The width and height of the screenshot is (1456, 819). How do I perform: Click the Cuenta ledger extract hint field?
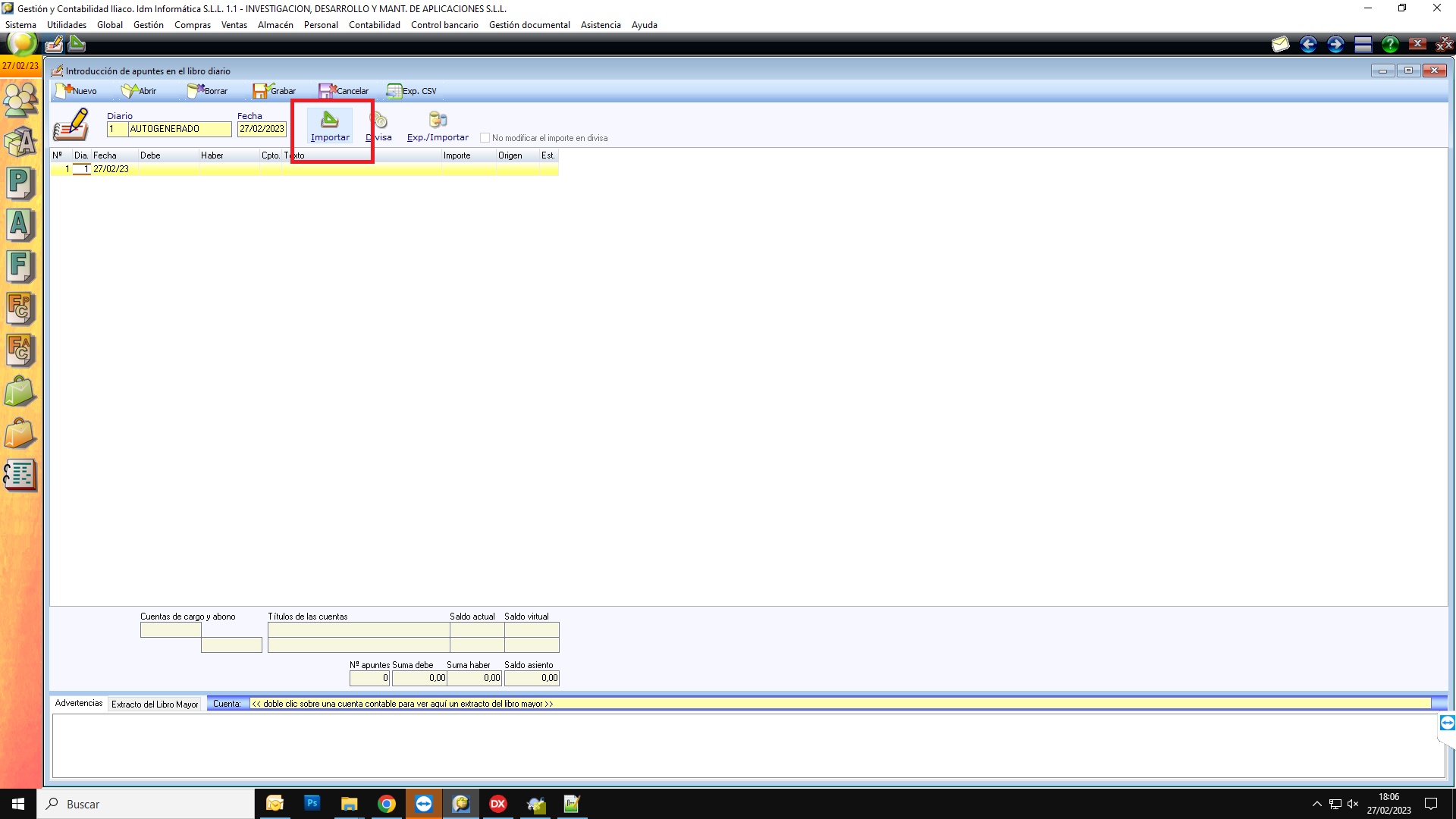tap(839, 704)
